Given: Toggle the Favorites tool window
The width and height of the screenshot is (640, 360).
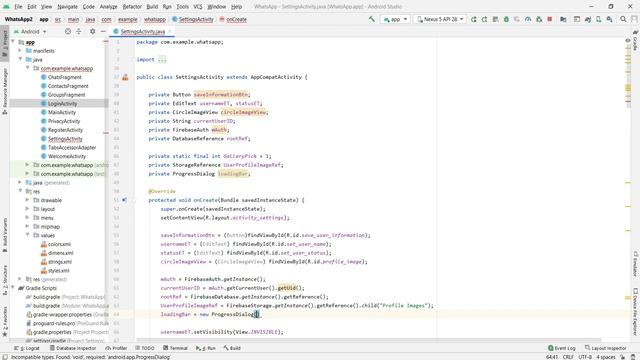Looking at the screenshot, I should (x=5, y=321).
